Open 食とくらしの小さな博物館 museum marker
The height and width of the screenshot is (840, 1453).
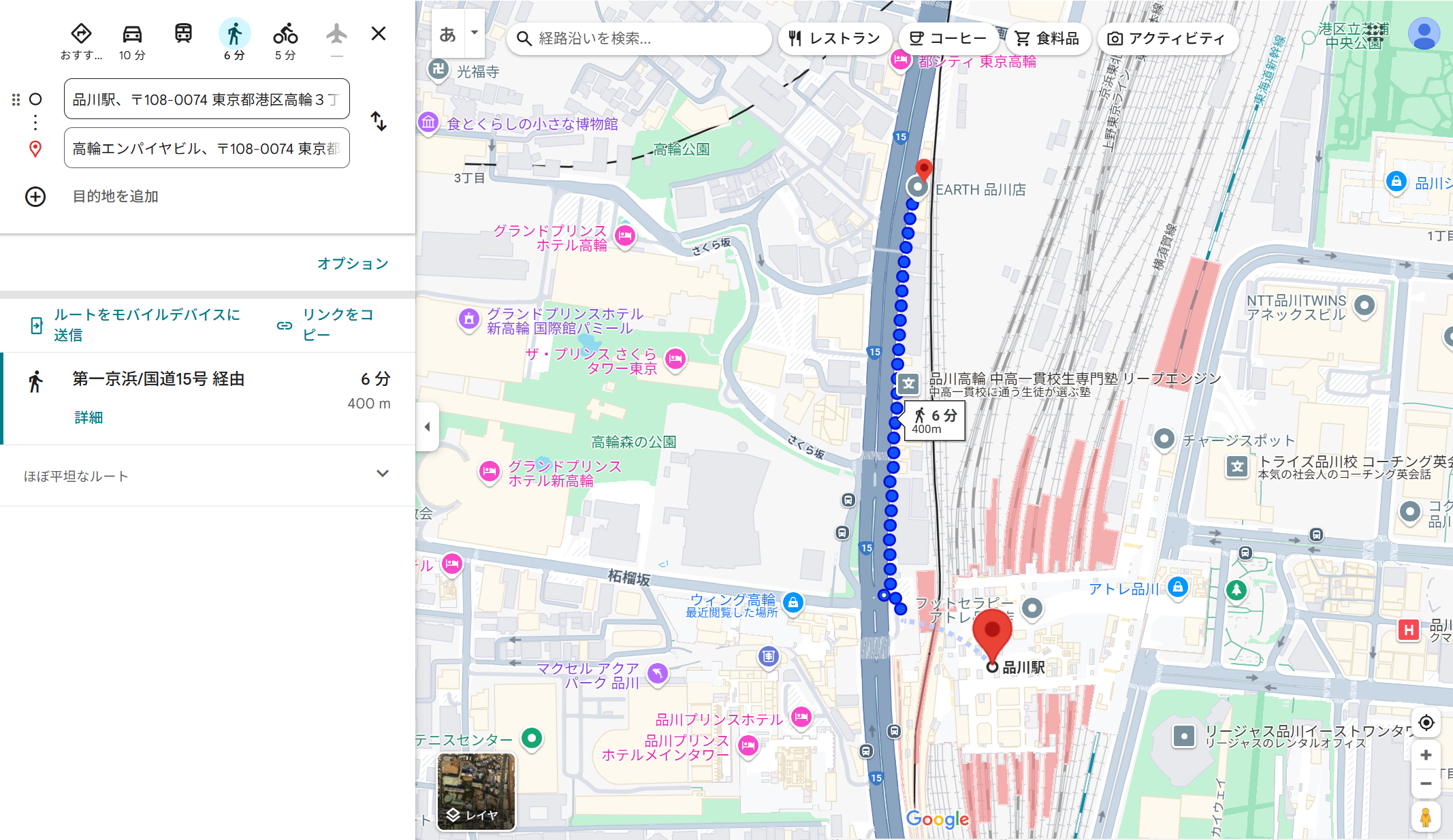(428, 123)
